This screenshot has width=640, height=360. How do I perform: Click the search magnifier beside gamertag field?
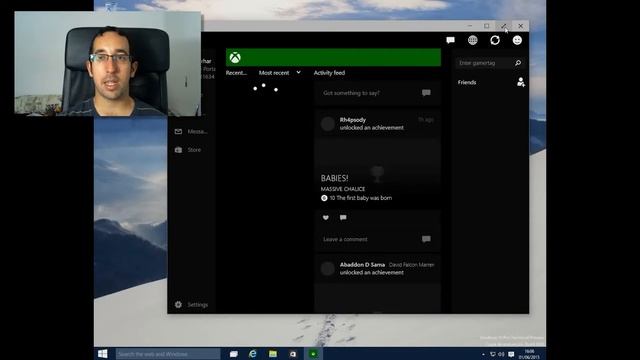(x=518, y=63)
